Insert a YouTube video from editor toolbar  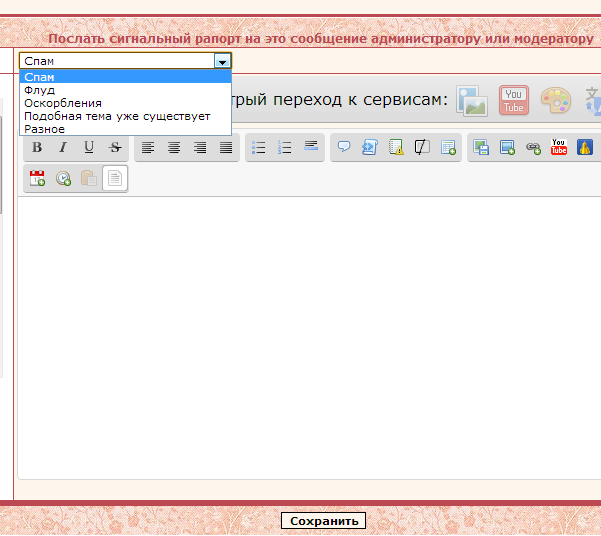click(559, 147)
